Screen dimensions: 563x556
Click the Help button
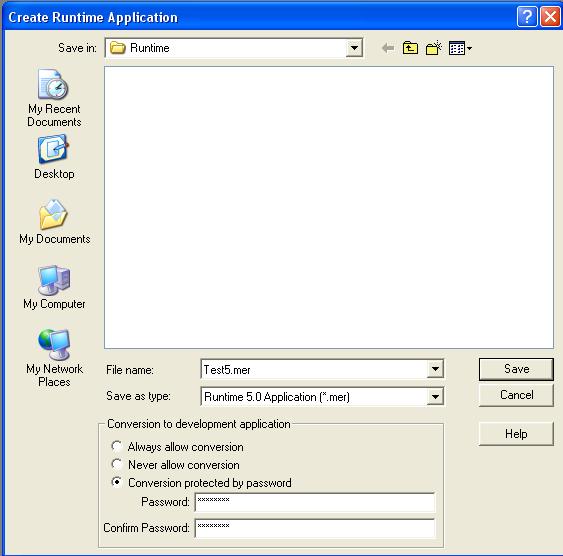tap(516, 434)
